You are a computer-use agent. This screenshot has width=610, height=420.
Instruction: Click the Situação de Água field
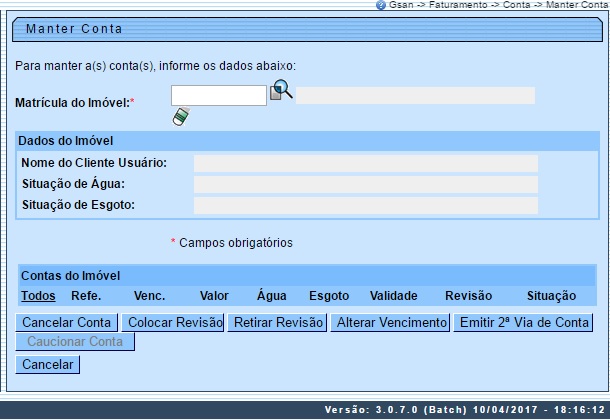click(365, 184)
